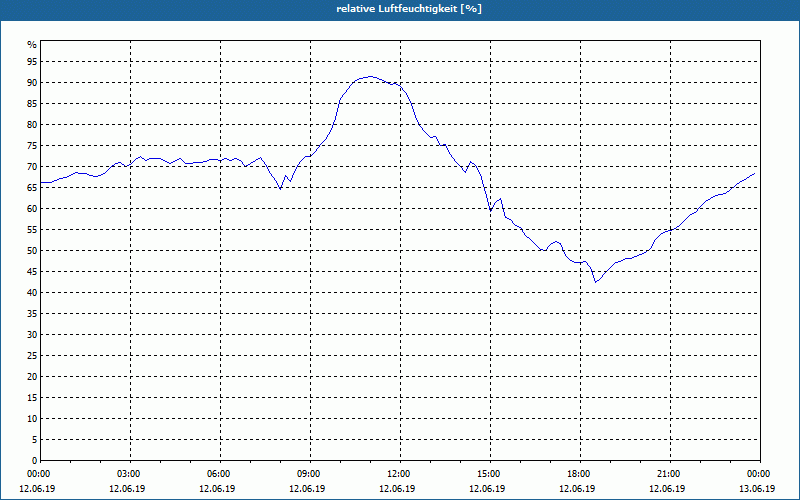The image size is (800, 500).
Task: Select the 12.06.19 date under 18:00
Action: (x=577, y=489)
